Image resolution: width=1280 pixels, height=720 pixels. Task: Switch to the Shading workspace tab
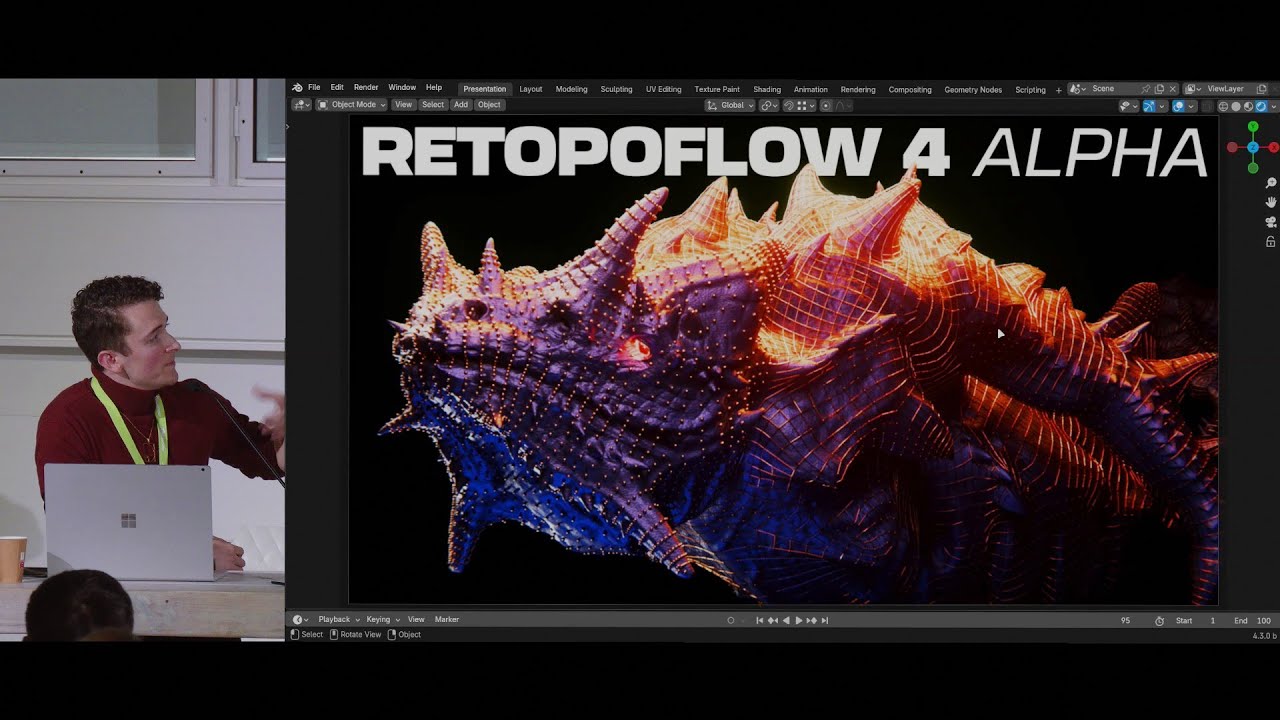click(767, 89)
